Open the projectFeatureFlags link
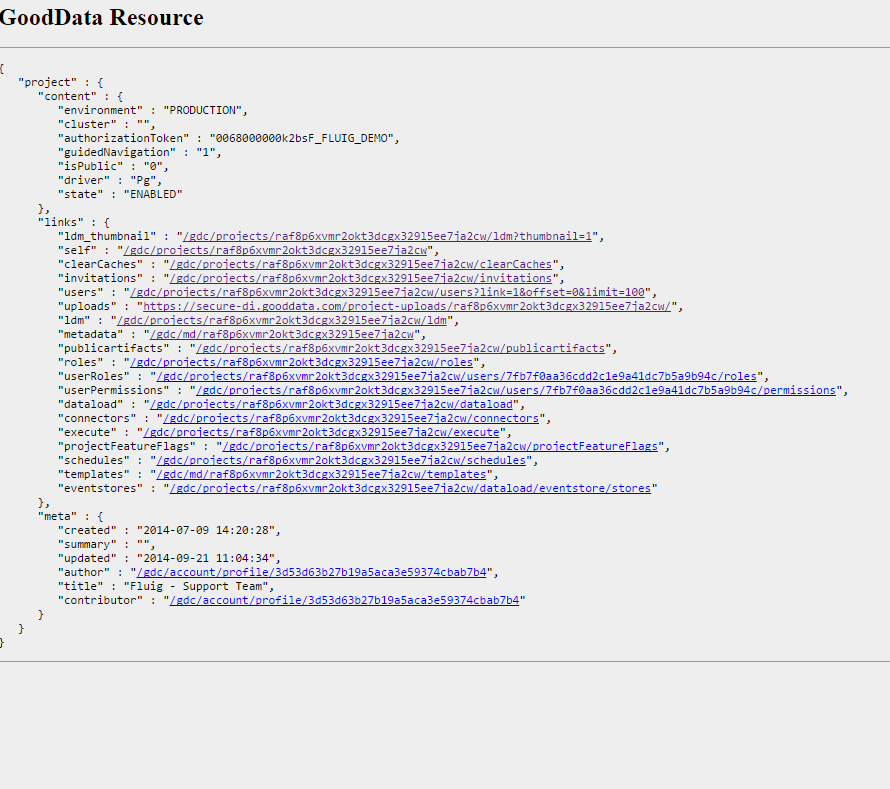The image size is (890, 789). click(x=440, y=446)
